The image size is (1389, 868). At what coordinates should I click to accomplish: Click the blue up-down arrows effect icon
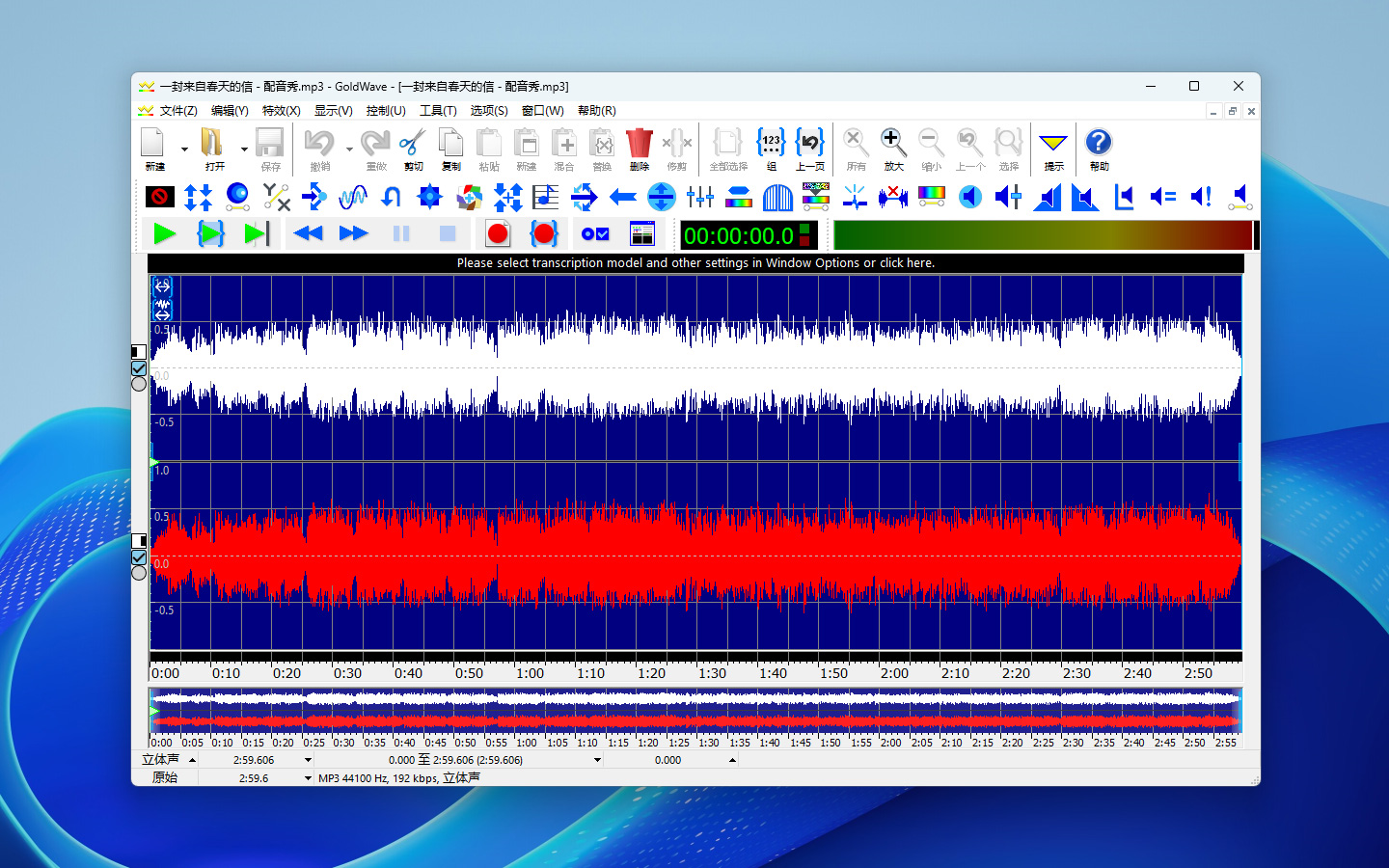pos(198,198)
